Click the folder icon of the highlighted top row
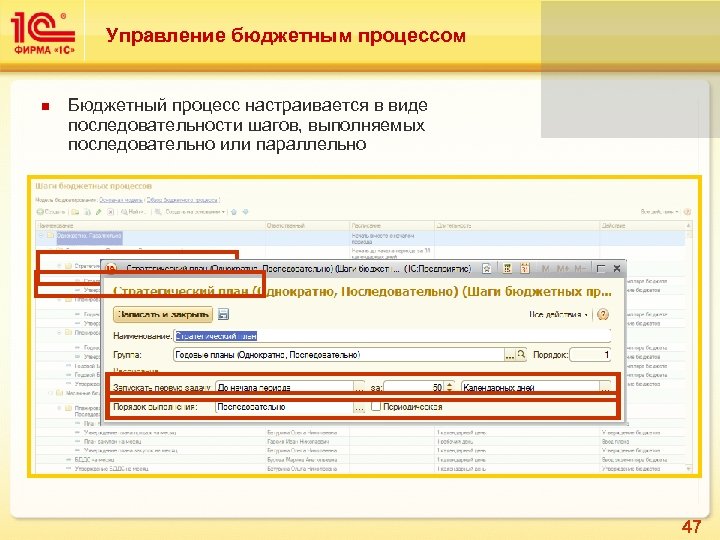 click(51, 236)
